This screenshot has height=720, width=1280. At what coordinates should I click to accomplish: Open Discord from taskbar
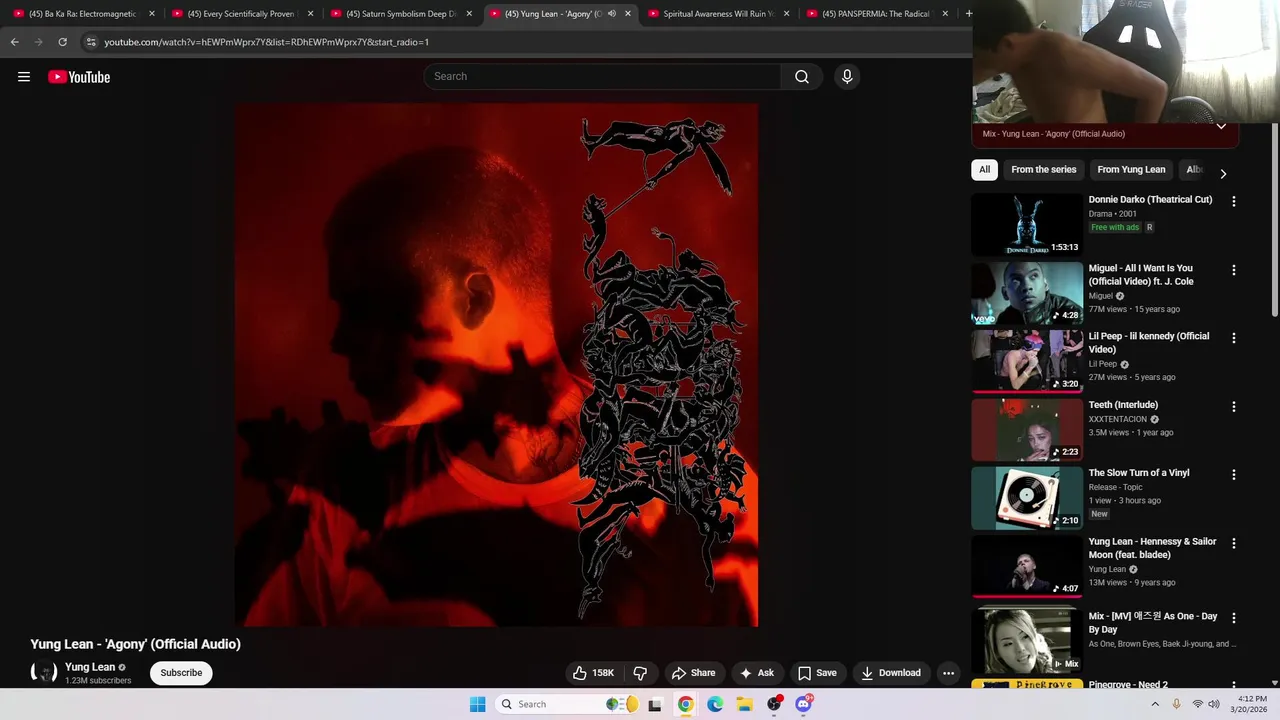tap(803, 704)
